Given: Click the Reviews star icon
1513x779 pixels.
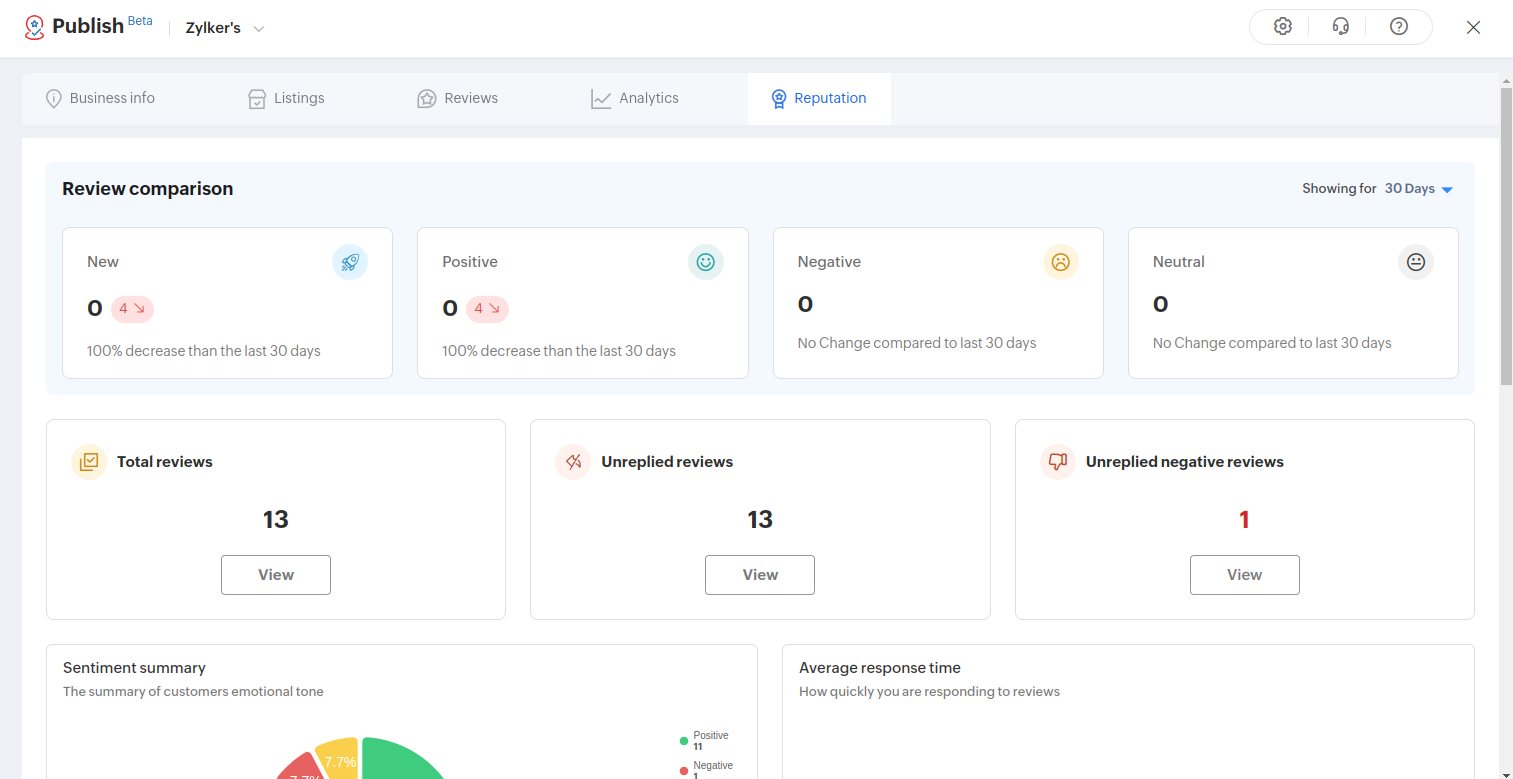Looking at the screenshot, I should click(x=427, y=99).
